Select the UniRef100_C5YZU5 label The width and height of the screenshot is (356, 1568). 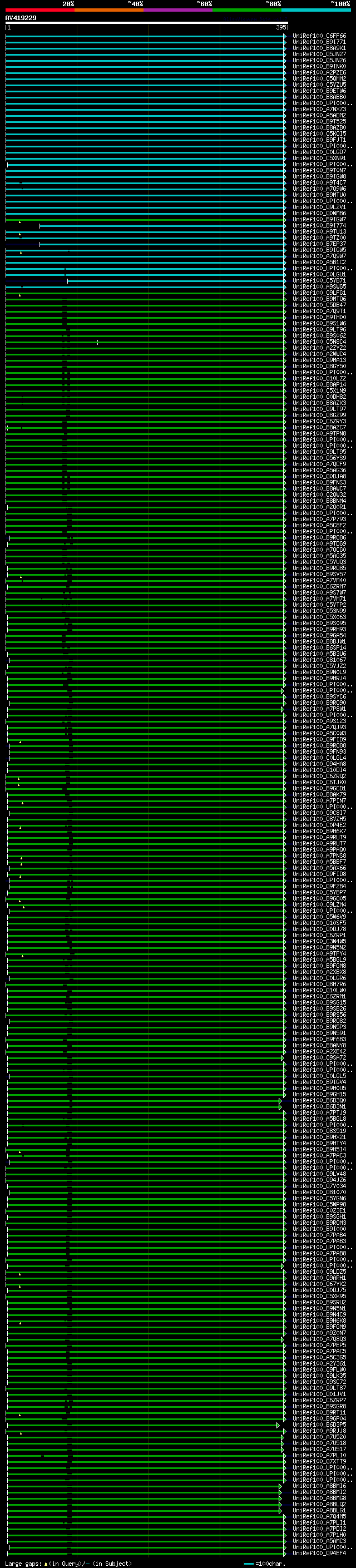tap(319, 85)
